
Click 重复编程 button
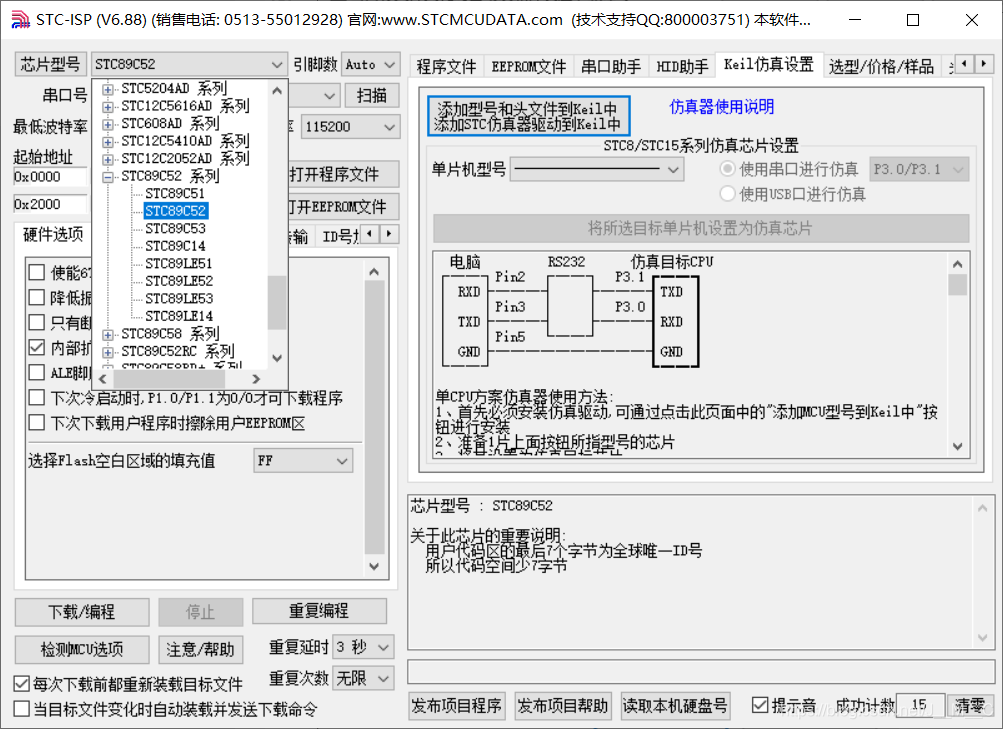point(319,611)
